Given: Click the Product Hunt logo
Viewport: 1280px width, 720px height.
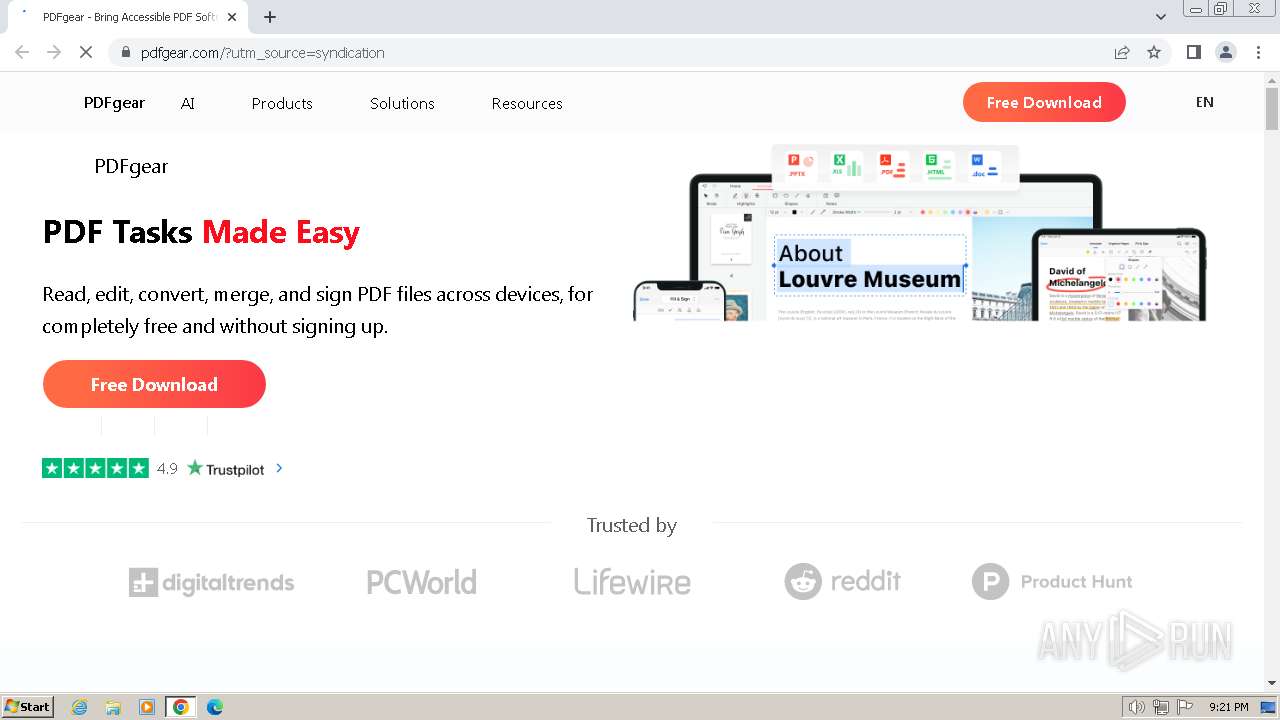Looking at the screenshot, I should 1052,581.
